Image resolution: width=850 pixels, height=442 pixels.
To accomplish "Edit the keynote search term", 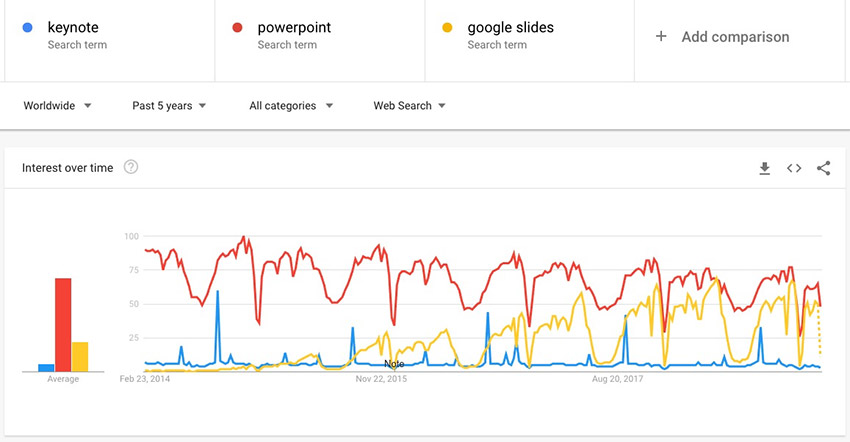I will click(72, 28).
